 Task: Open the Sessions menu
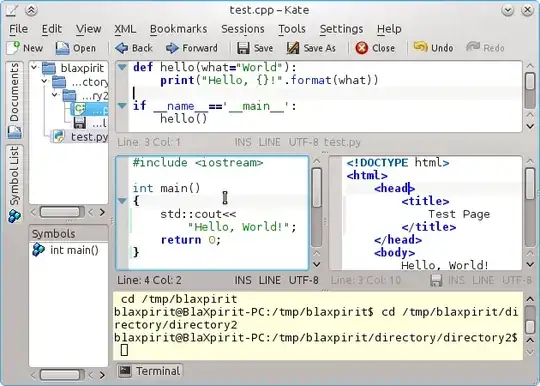click(243, 29)
